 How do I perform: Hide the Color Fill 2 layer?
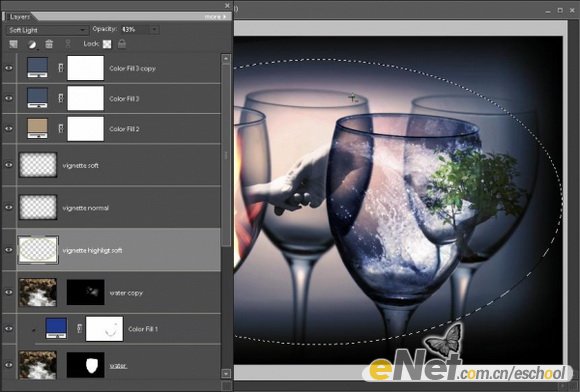pyautogui.click(x=9, y=129)
